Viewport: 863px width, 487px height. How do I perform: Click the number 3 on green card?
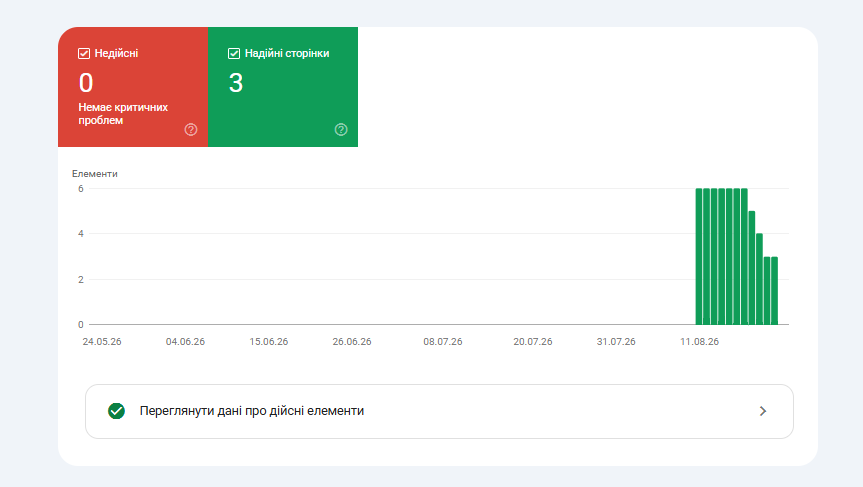click(236, 83)
